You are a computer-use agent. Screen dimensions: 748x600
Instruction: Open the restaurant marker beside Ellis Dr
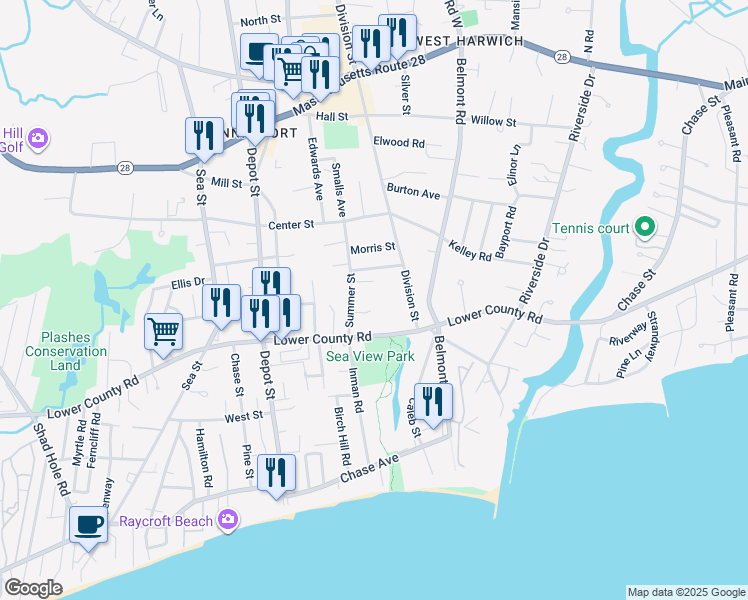(x=221, y=306)
